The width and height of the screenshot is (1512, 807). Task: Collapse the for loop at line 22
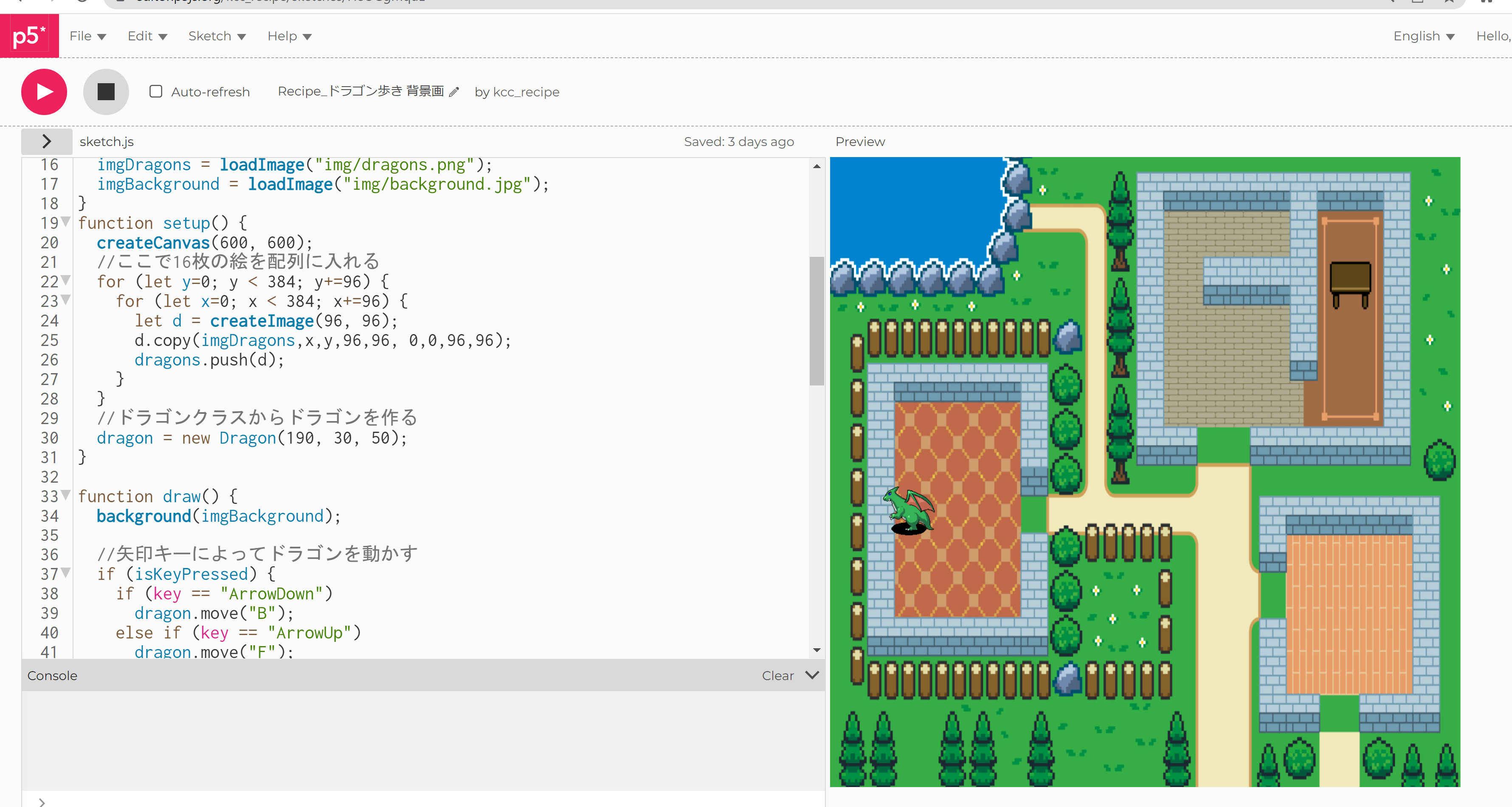[66, 280]
